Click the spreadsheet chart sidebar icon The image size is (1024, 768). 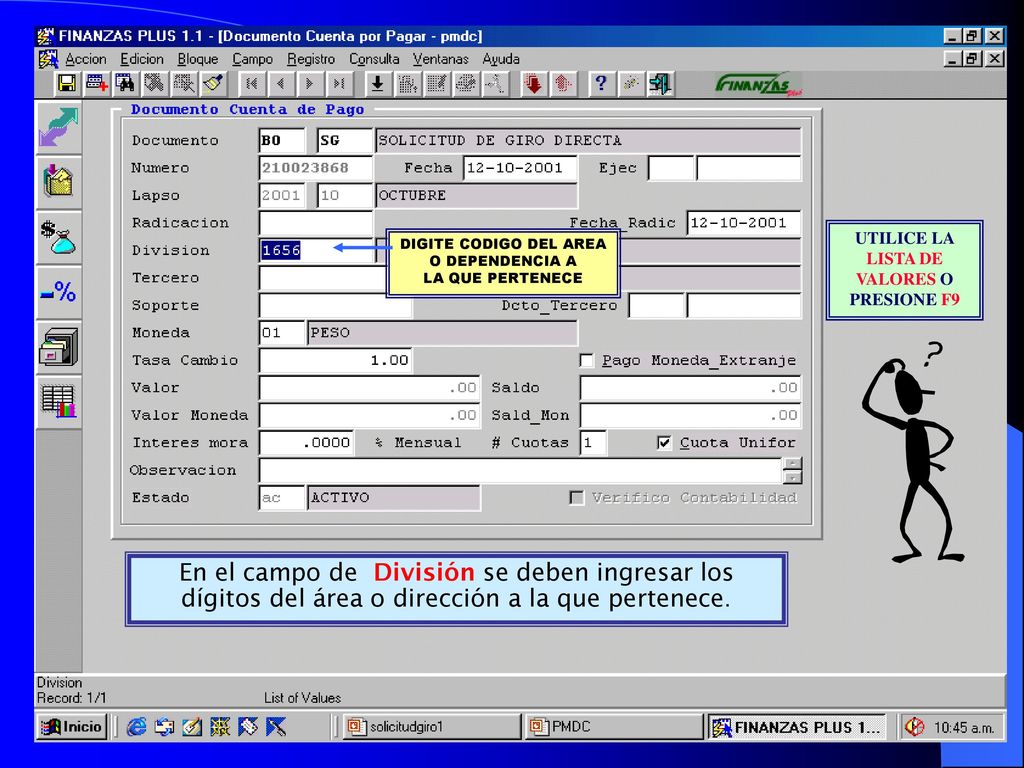tap(59, 402)
